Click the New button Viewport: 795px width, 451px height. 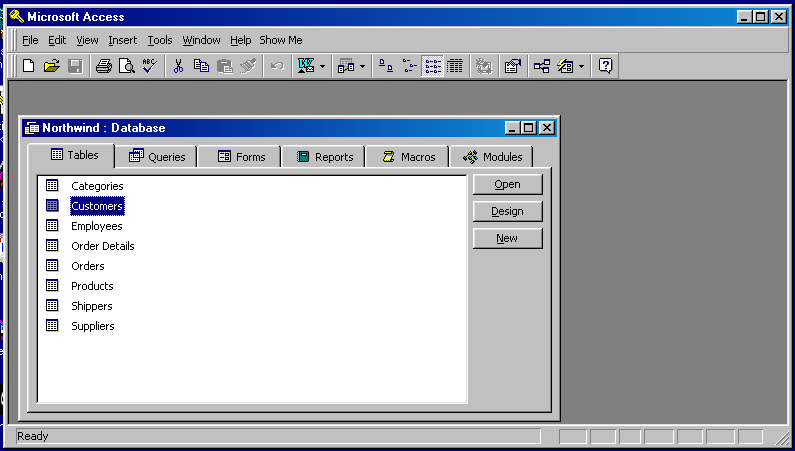coord(508,238)
